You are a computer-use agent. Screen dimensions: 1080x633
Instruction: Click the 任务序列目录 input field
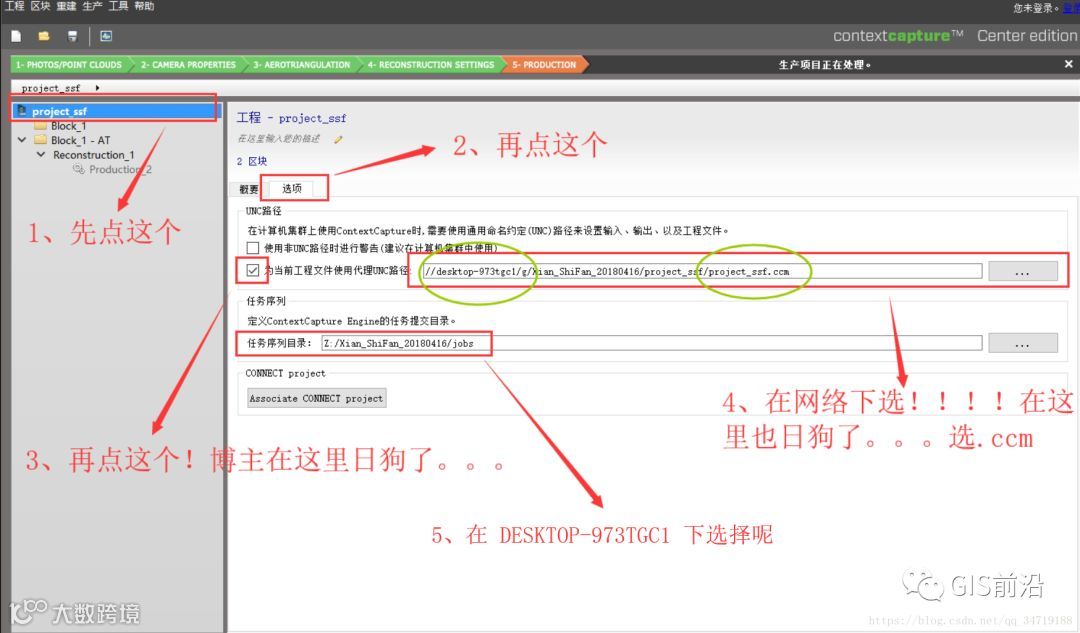point(652,343)
